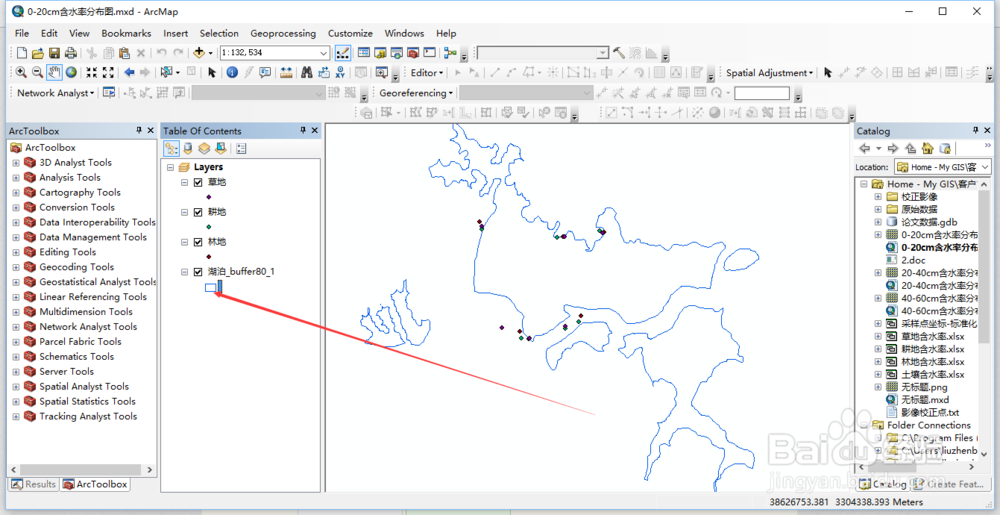This screenshot has height=515, width=1000.
Task: Click the ArcToolbox horizontal scrollbar
Action: pyautogui.click(x=81, y=470)
